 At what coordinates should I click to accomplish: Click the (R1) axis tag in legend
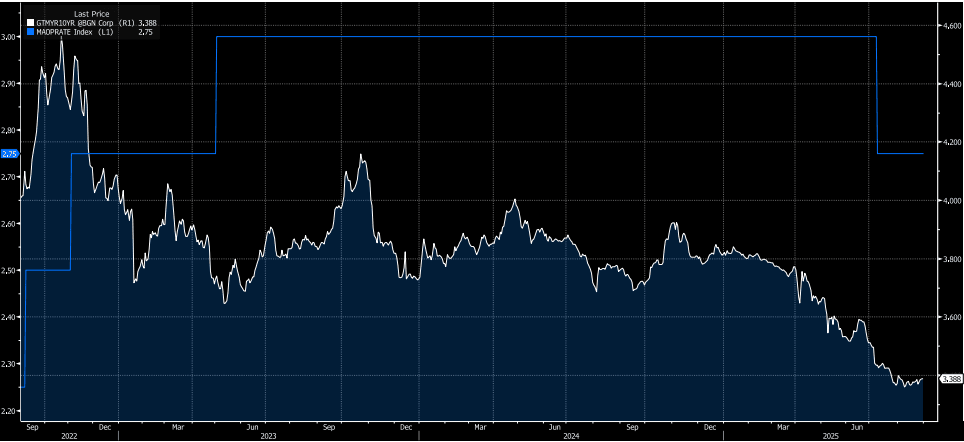point(127,23)
